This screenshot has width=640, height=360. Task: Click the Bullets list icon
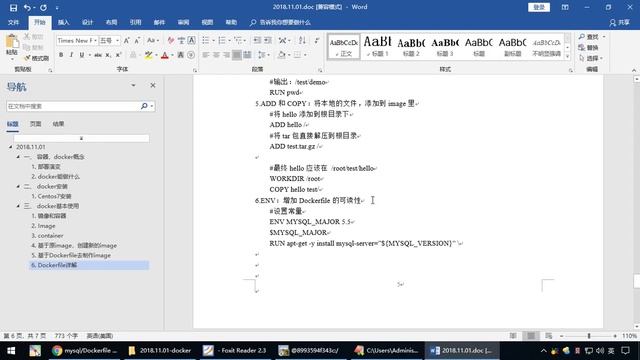pos(207,40)
